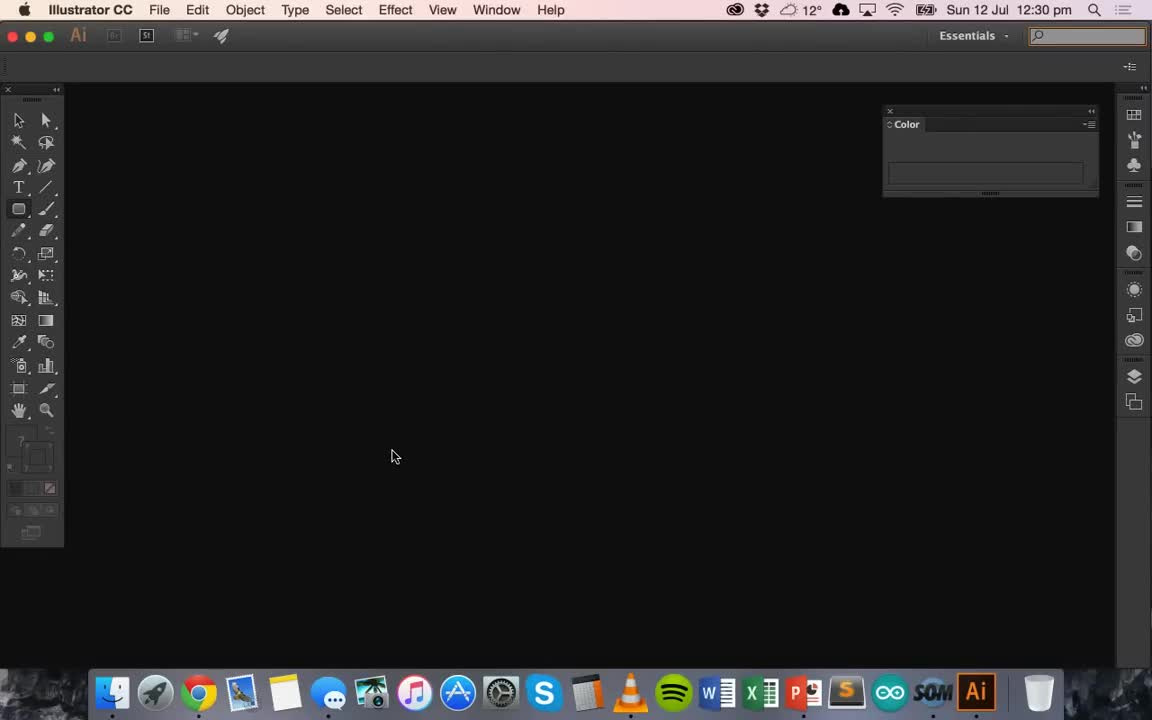Expand the right panel dock arrows
The image size is (1152, 720).
tap(1143, 88)
